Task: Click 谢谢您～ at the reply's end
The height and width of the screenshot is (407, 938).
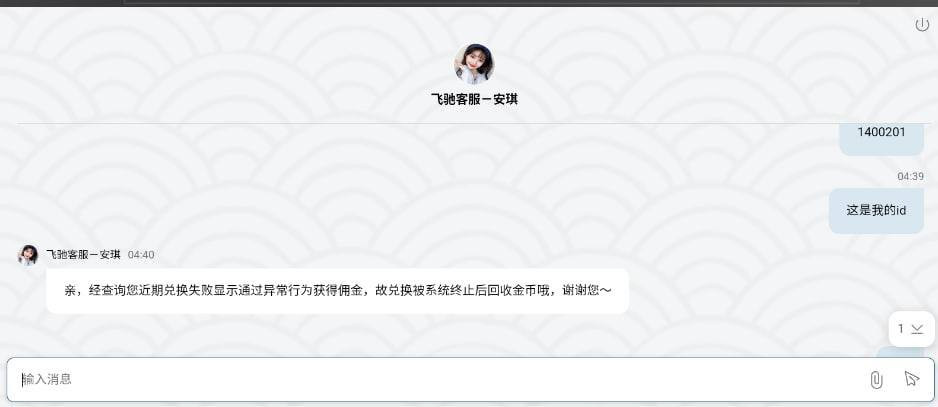Action: point(587,291)
